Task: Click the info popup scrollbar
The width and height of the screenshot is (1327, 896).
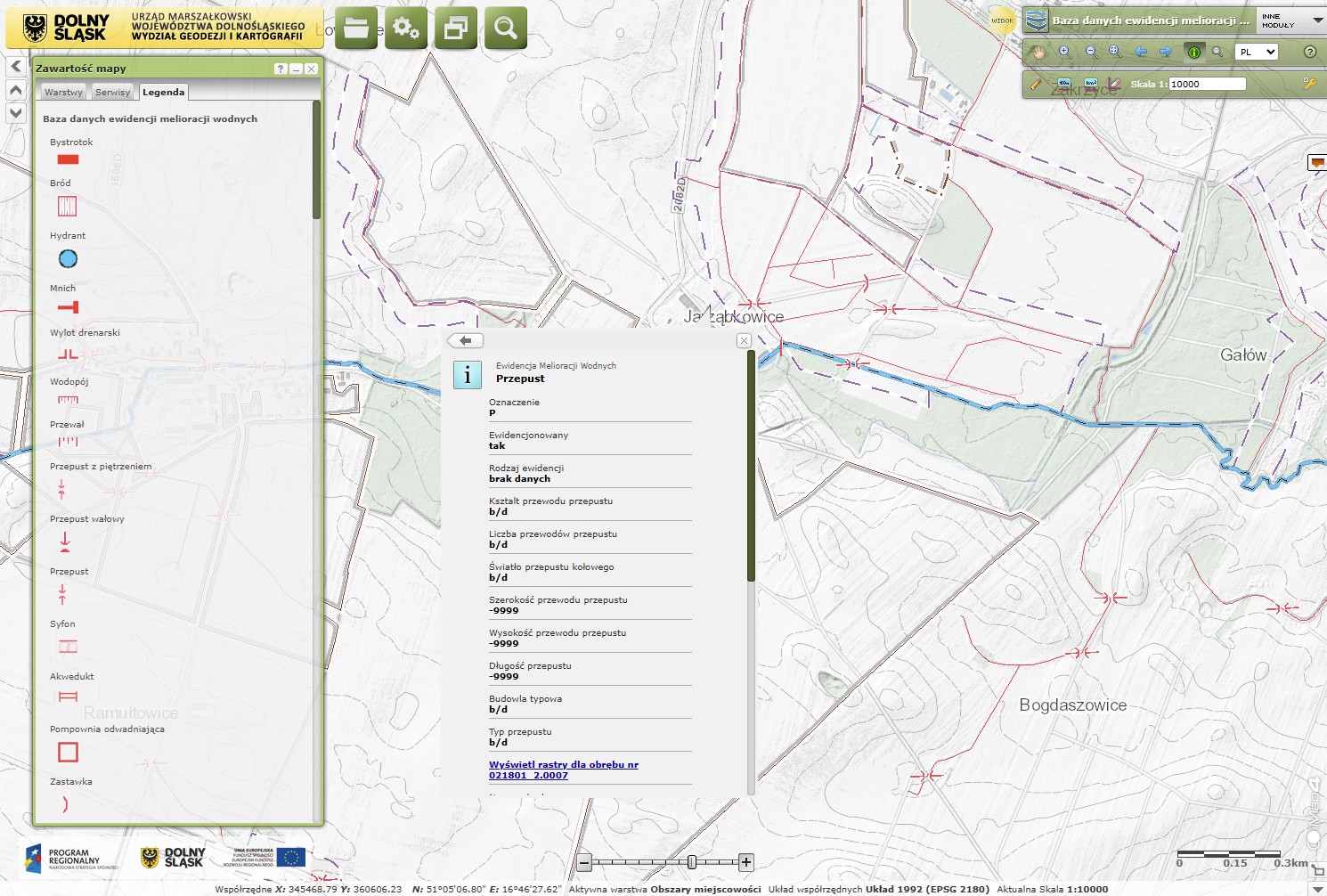Action: pos(751,466)
